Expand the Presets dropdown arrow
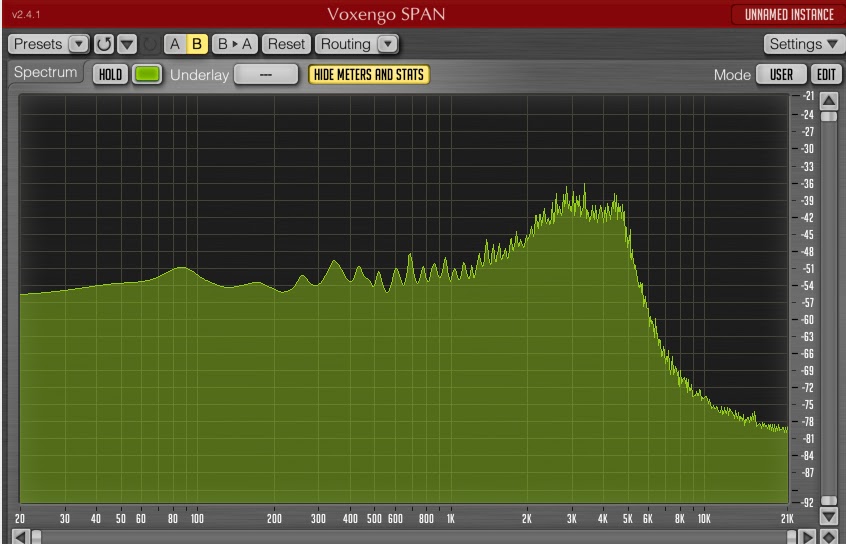This screenshot has height=544, width=846. pyautogui.click(x=79, y=44)
